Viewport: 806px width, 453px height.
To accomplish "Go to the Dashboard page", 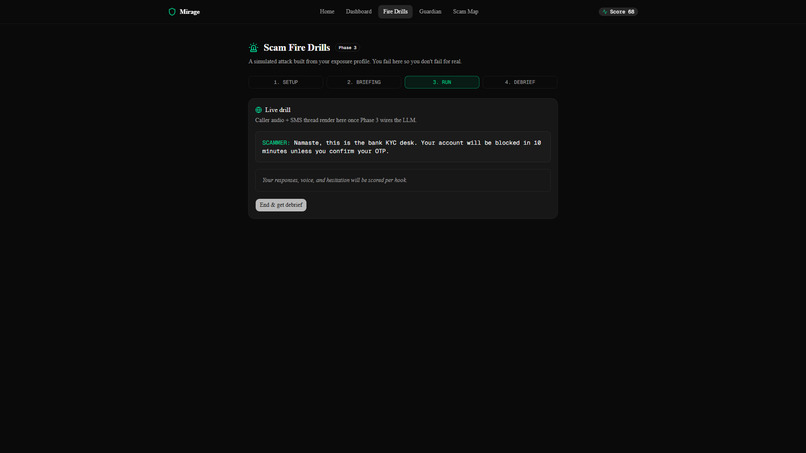I will pyautogui.click(x=359, y=11).
